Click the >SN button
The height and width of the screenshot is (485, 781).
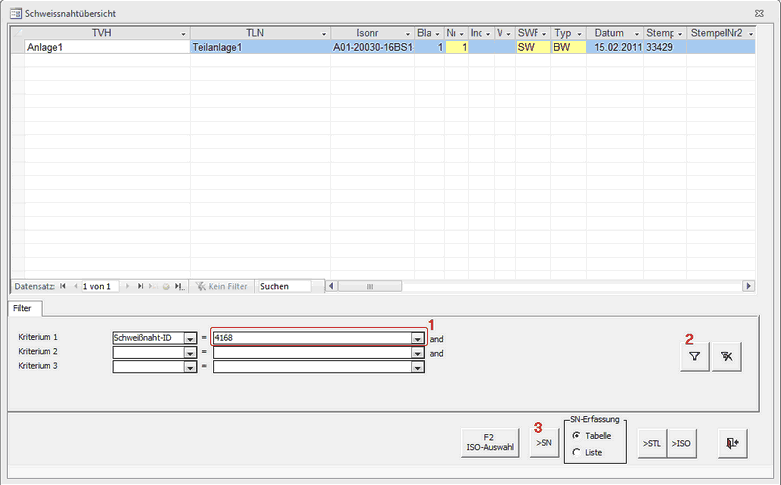[x=543, y=442]
